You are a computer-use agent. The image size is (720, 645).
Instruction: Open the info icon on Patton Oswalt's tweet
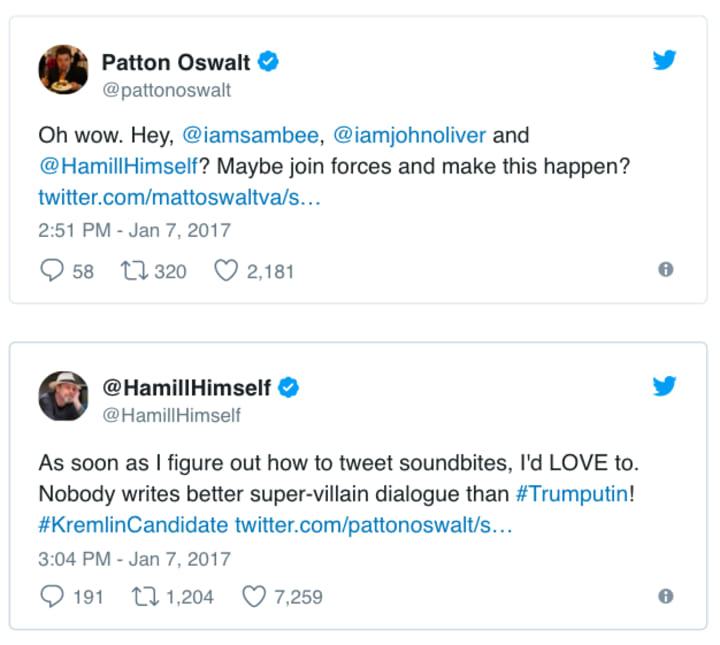666,269
